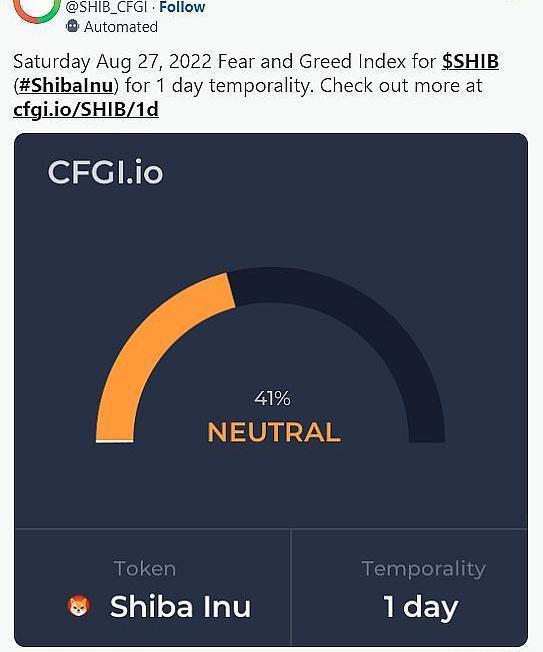Open the #ShibaInu hashtag
The image size is (543, 652).
pyautogui.click(x=66, y=86)
